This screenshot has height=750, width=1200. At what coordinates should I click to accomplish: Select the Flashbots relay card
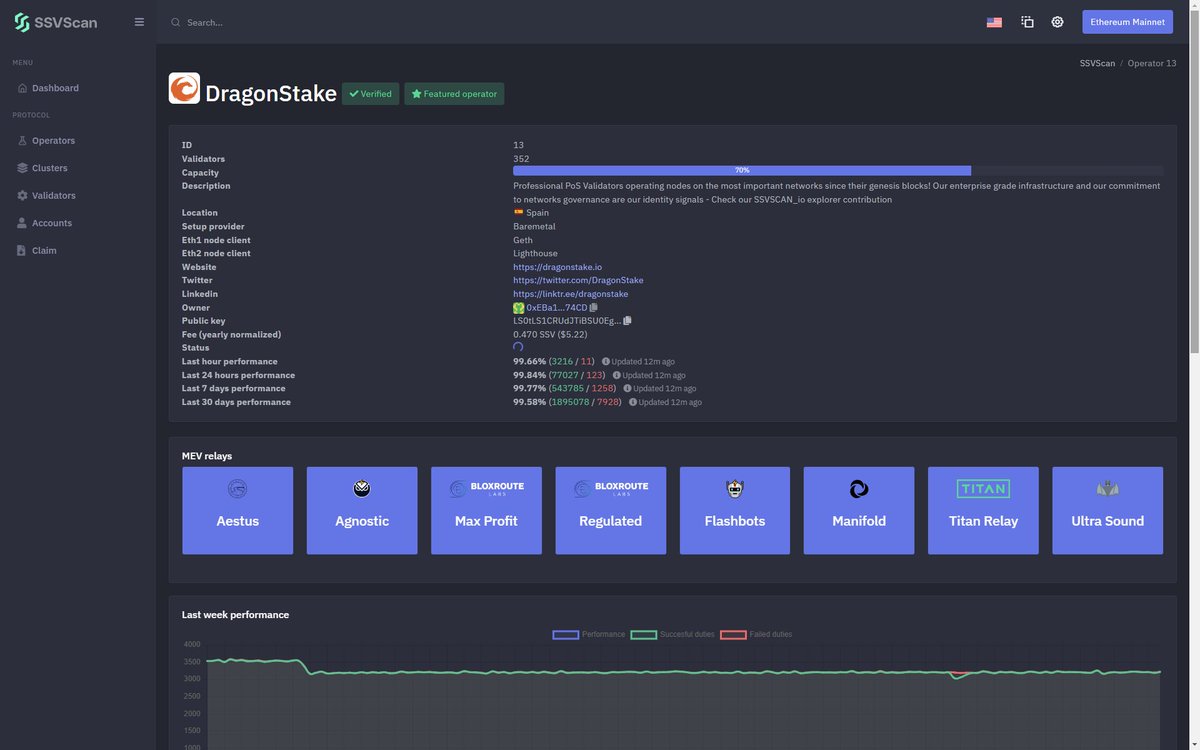tap(735, 511)
